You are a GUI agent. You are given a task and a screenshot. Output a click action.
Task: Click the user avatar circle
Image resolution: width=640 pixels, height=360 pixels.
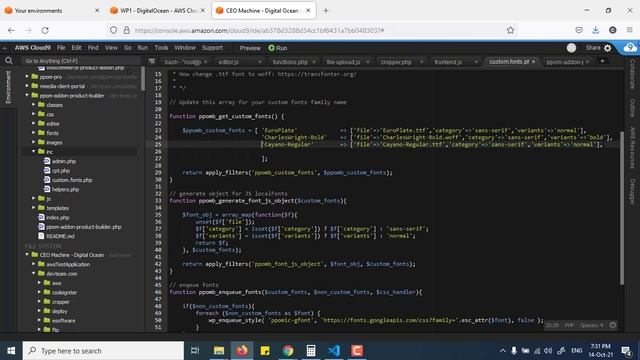[x=571, y=48]
